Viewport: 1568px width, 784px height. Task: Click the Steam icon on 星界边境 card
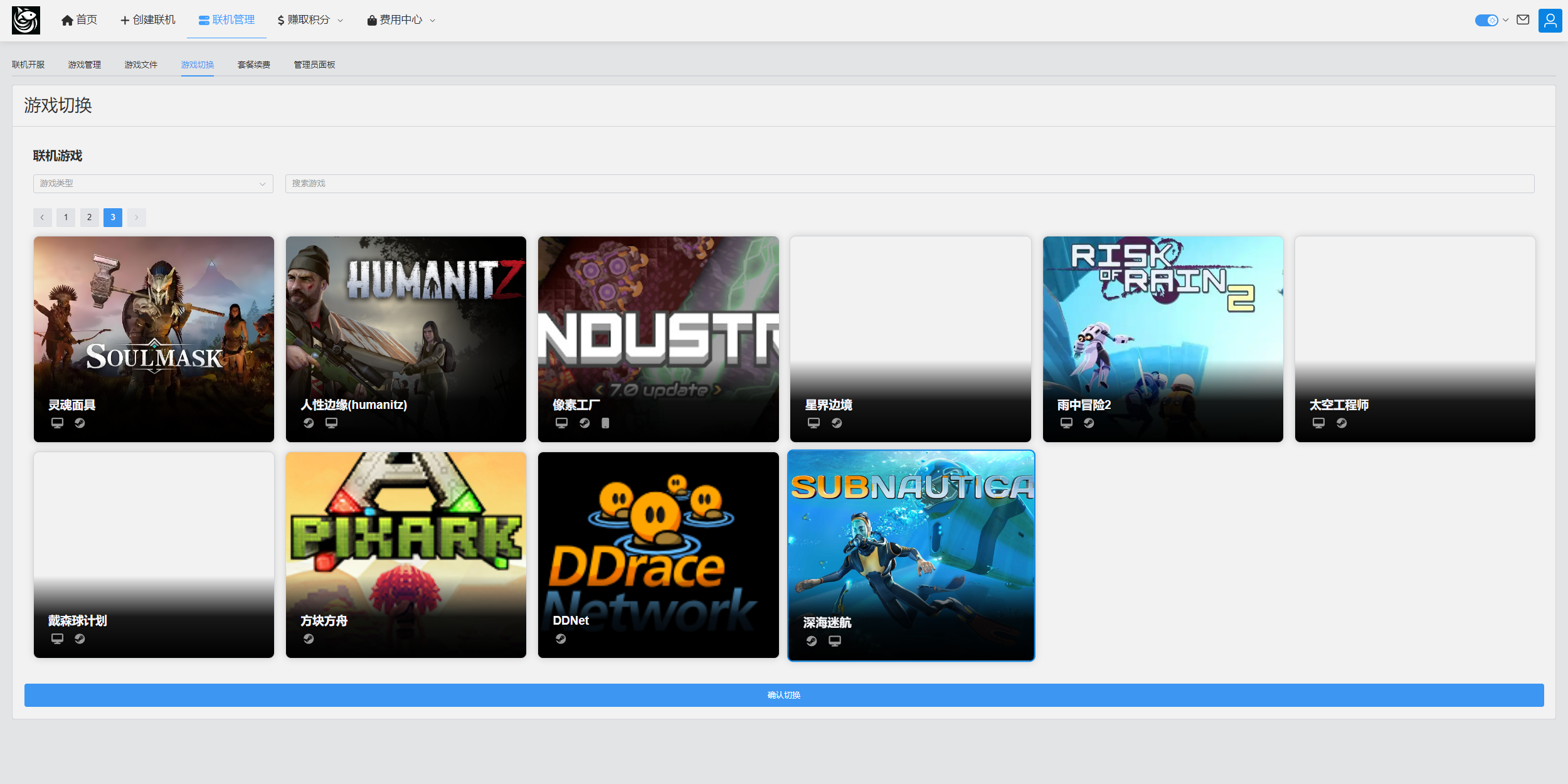tap(837, 423)
